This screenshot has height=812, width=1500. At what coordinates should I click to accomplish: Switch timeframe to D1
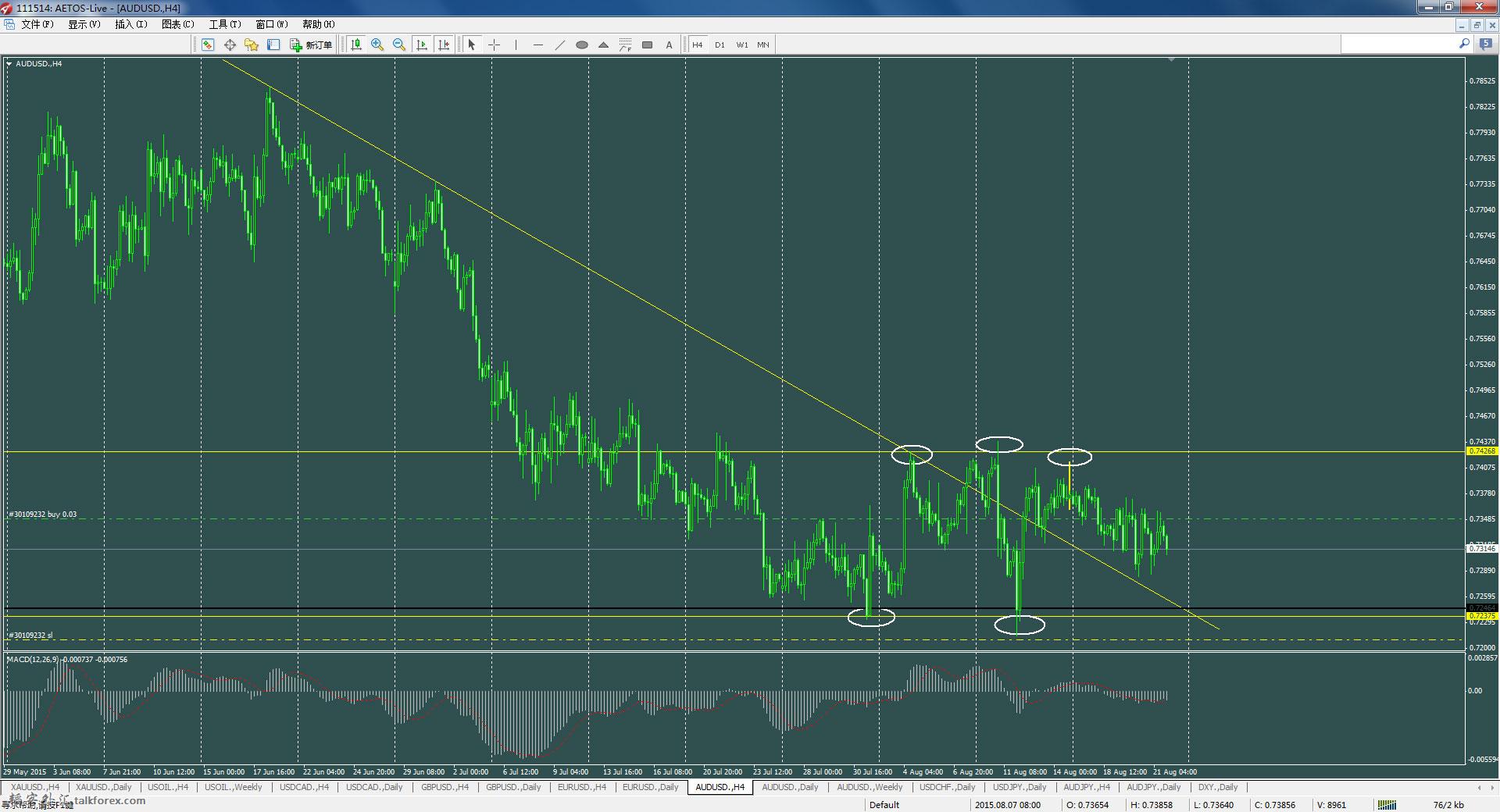(720, 45)
